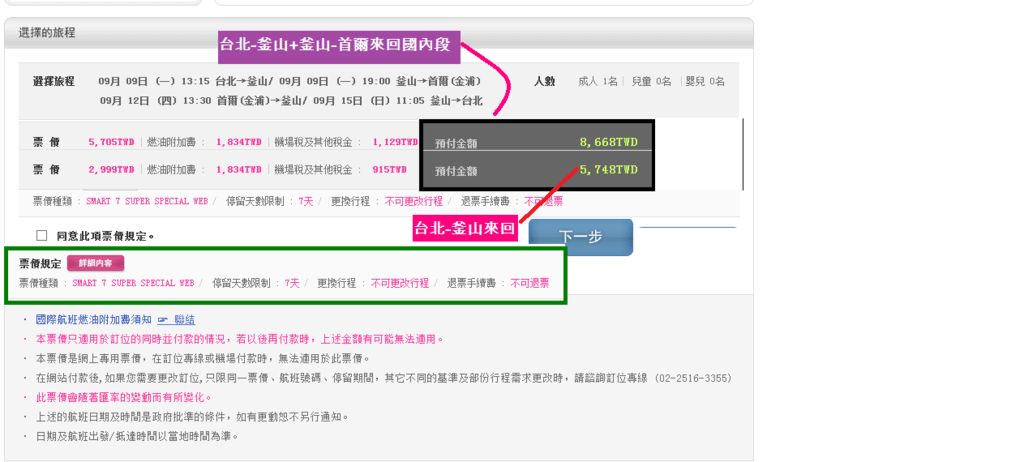The image size is (1024, 462).
Task: Click 不可更改行程 under 票價規定 heading
Action: (x=400, y=284)
